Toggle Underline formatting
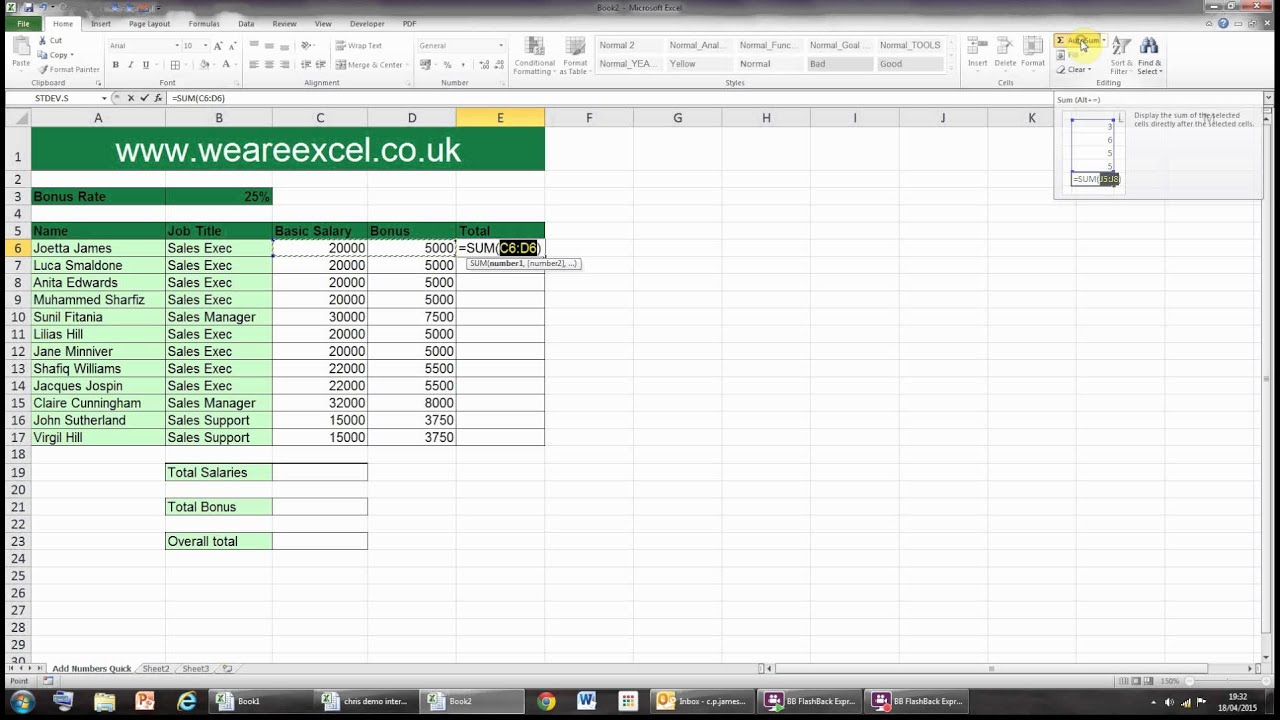This screenshot has height=720, width=1280. click(145, 65)
